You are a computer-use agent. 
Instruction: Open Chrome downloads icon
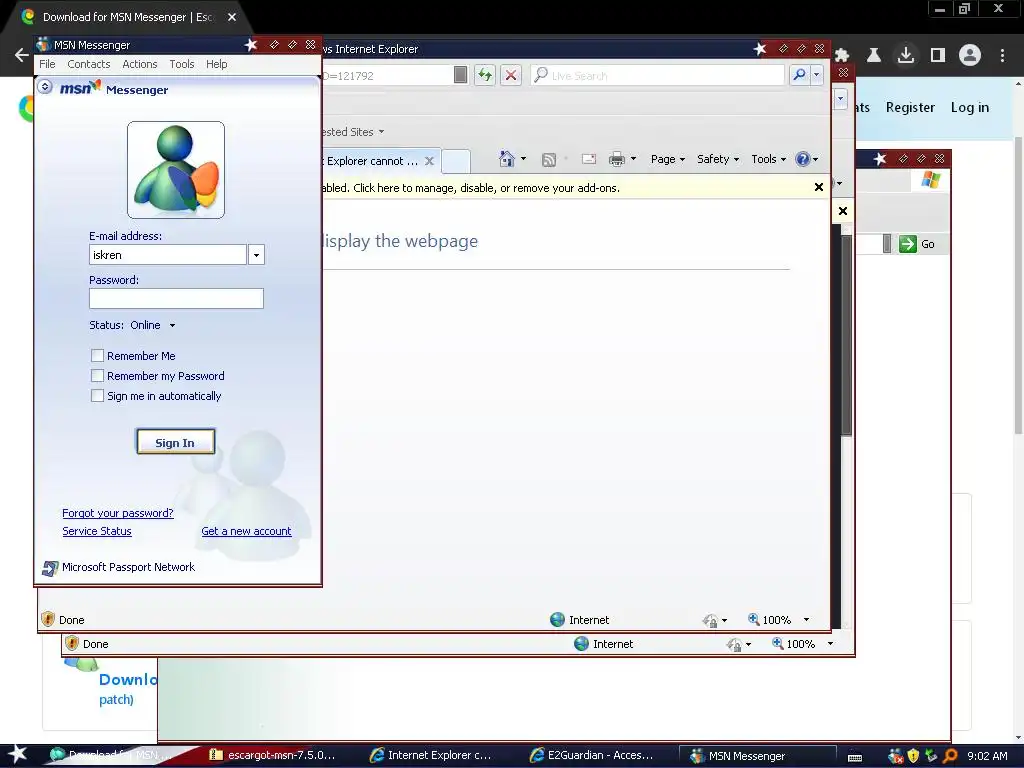point(906,55)
